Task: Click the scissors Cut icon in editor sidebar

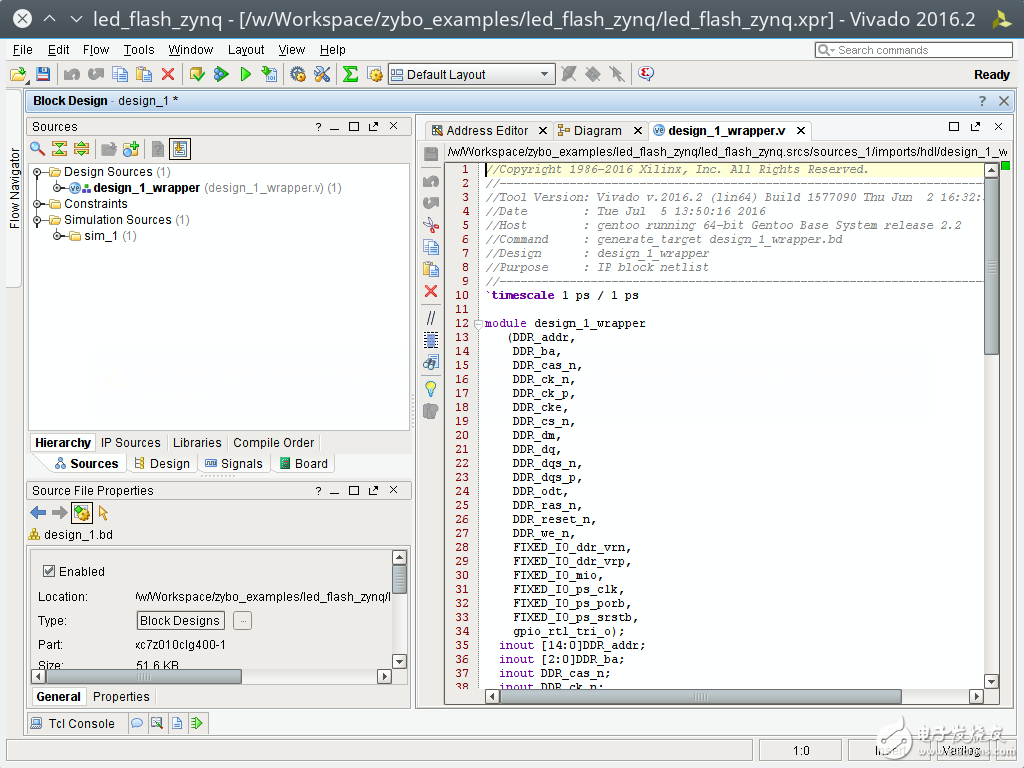Action: [431, 225]
